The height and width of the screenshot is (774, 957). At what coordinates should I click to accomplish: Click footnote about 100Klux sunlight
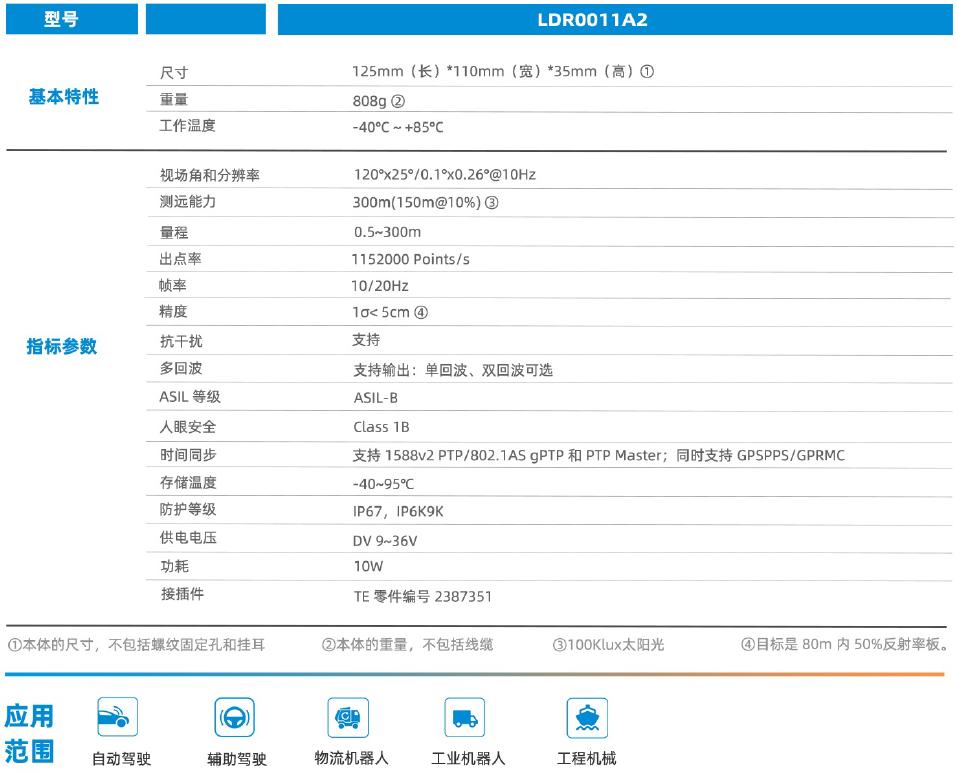pos(608,645)
